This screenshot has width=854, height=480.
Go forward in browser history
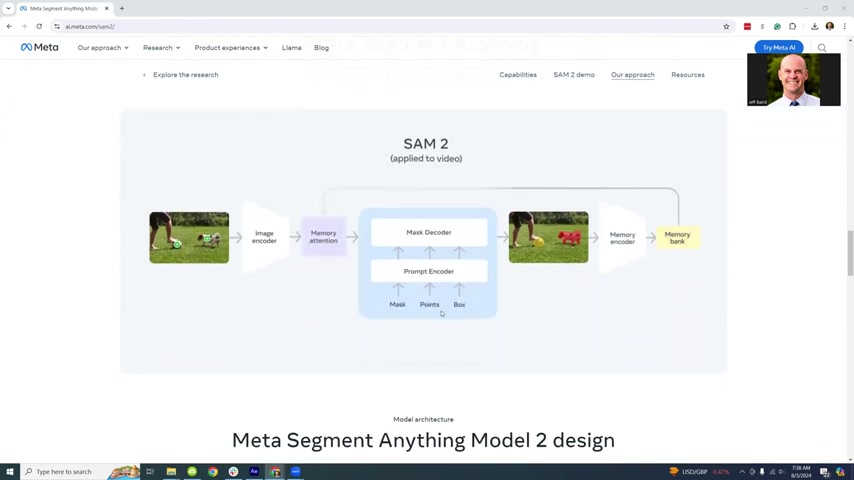pyautogui.click(x=24, y=26)
